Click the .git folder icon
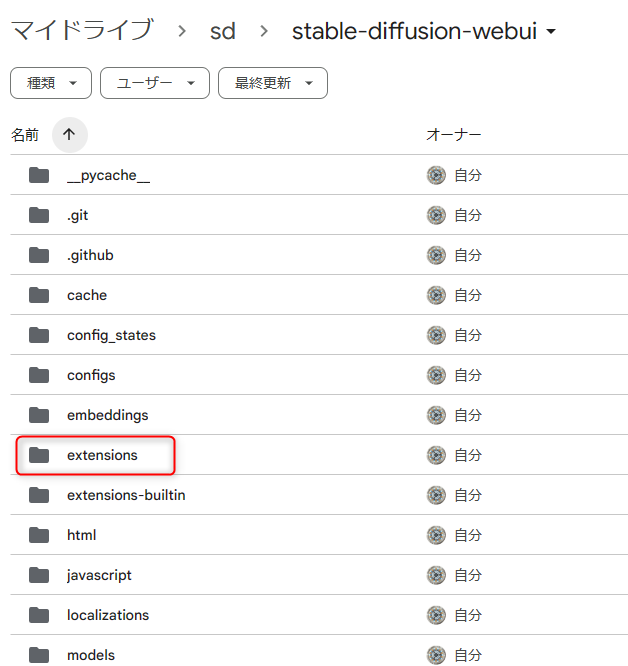Image resolution: width=628 pixels, height=666 pixels. pyautogui.click(x=39, y=215)
